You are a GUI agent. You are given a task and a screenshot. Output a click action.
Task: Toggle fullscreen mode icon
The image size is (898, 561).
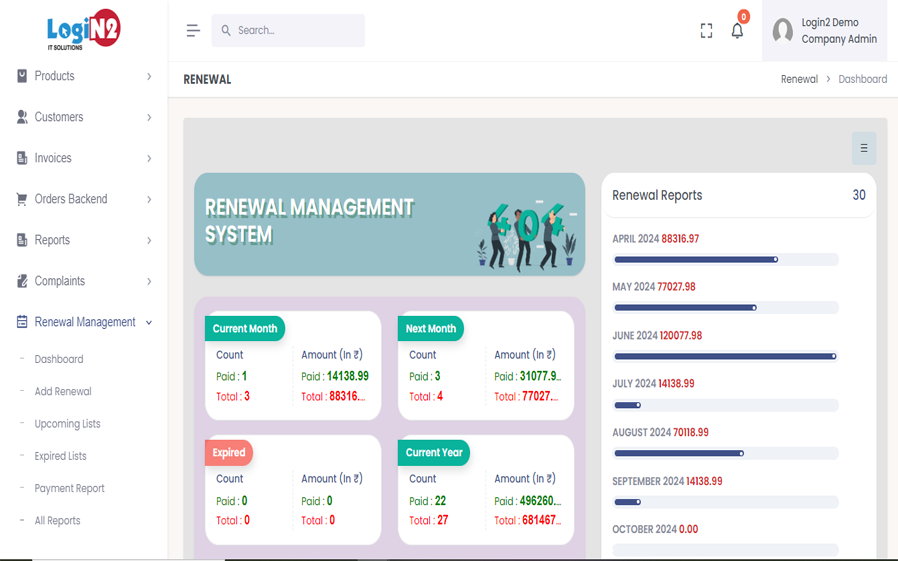pyautogui.click(x=706, y=31)
